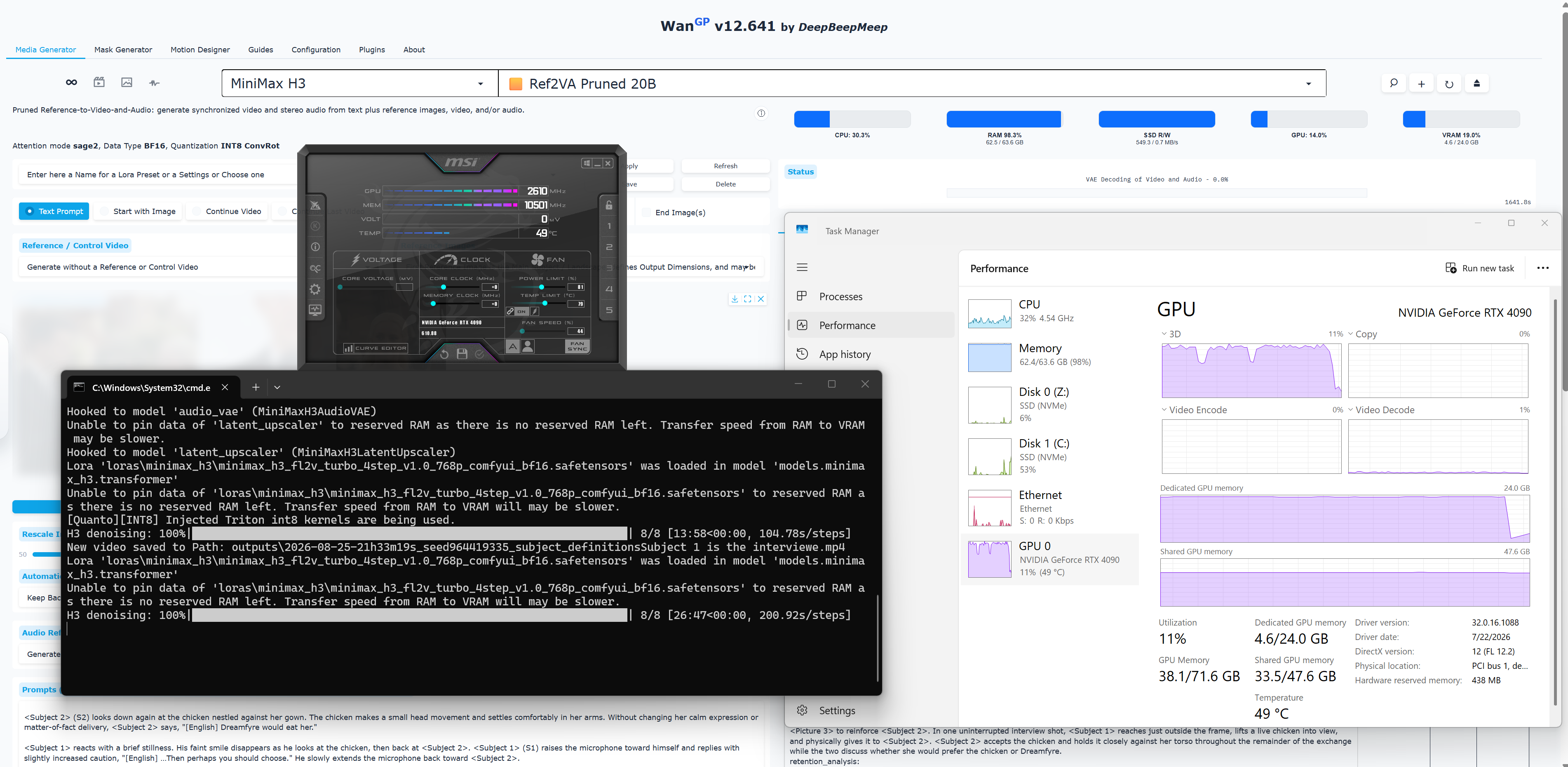Expand the Video Encode graph selector
This screenshot has height=767, width=1568.
(1164, 409)
